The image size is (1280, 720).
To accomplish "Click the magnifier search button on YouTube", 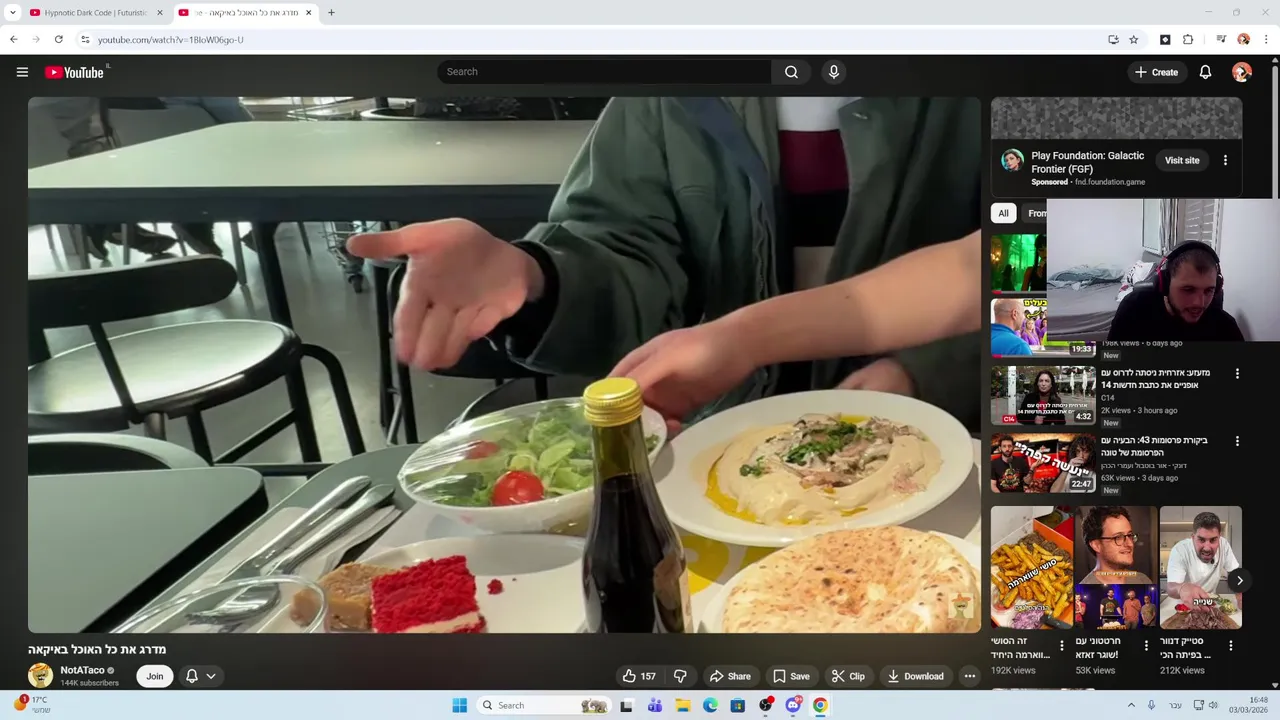I will point(791,72).
